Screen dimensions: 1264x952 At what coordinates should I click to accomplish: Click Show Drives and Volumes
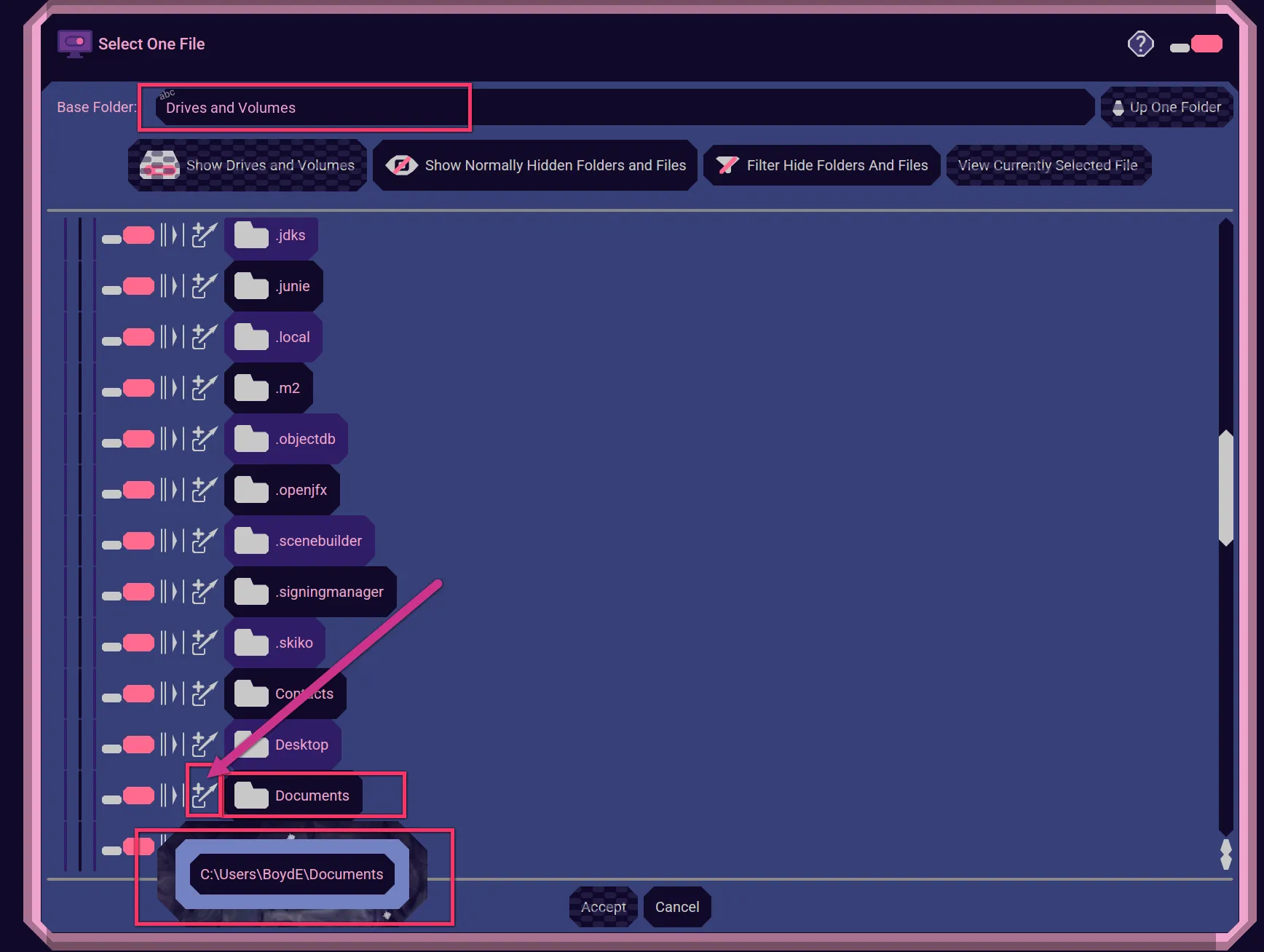(x=248, y=165)
